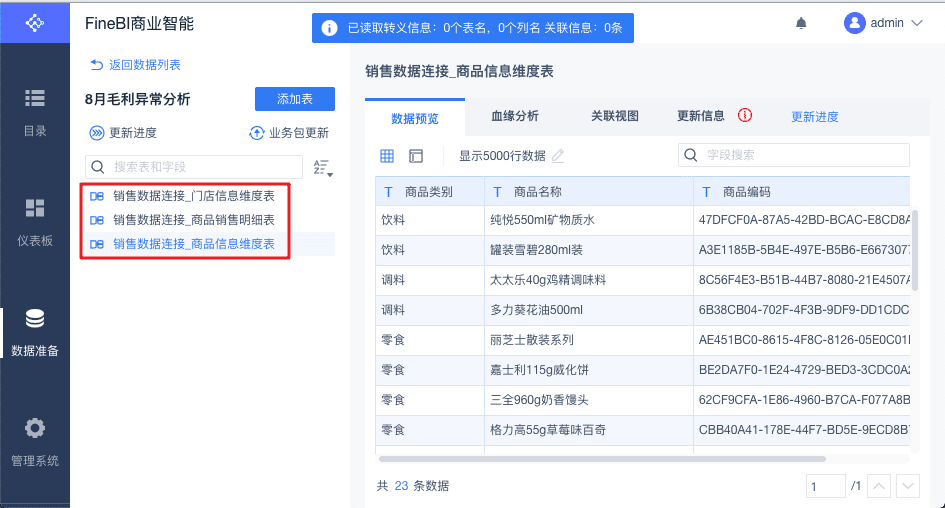This screenshot has height=508, width=945.
Task: Go to the next page arrow
Action: 908,486
